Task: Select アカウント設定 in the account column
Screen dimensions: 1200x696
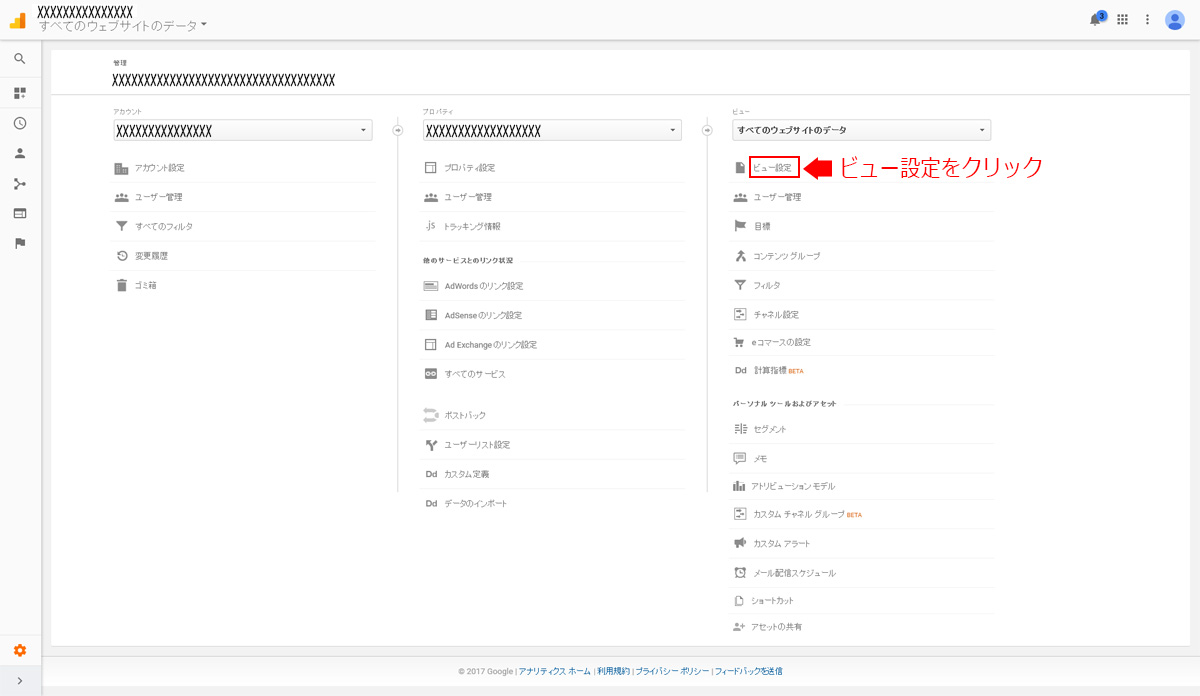Action: coord(159,168)
